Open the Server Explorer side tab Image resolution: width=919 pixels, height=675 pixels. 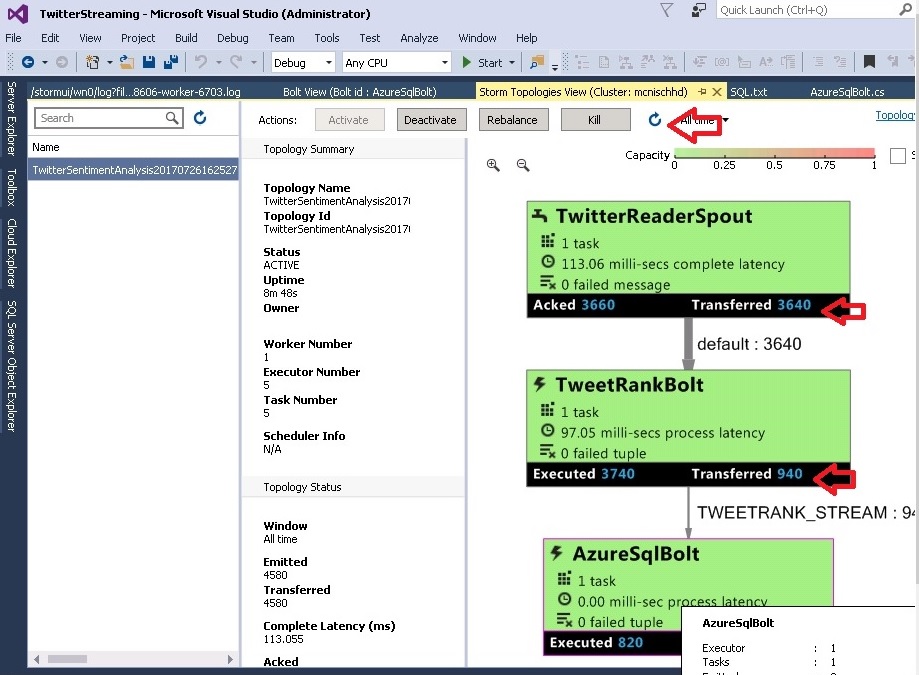click(x=11, y=118)
